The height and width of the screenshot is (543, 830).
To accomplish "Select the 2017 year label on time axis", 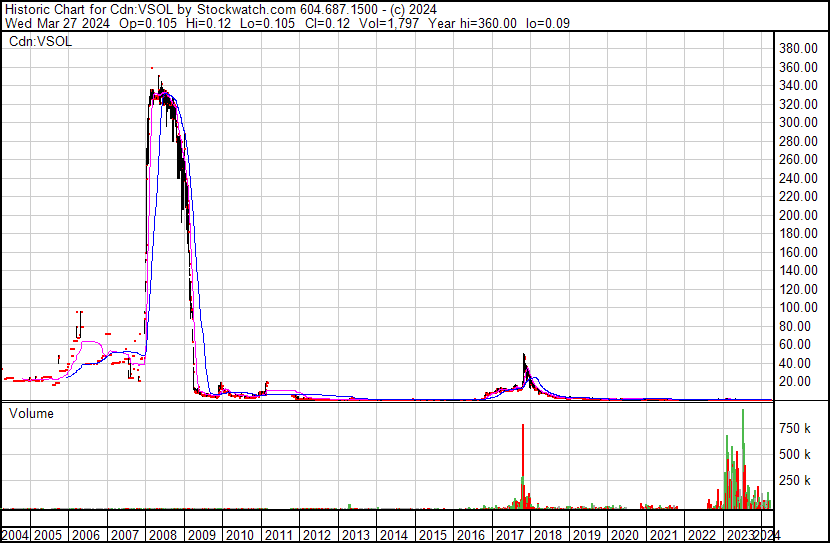I will 510,534.
